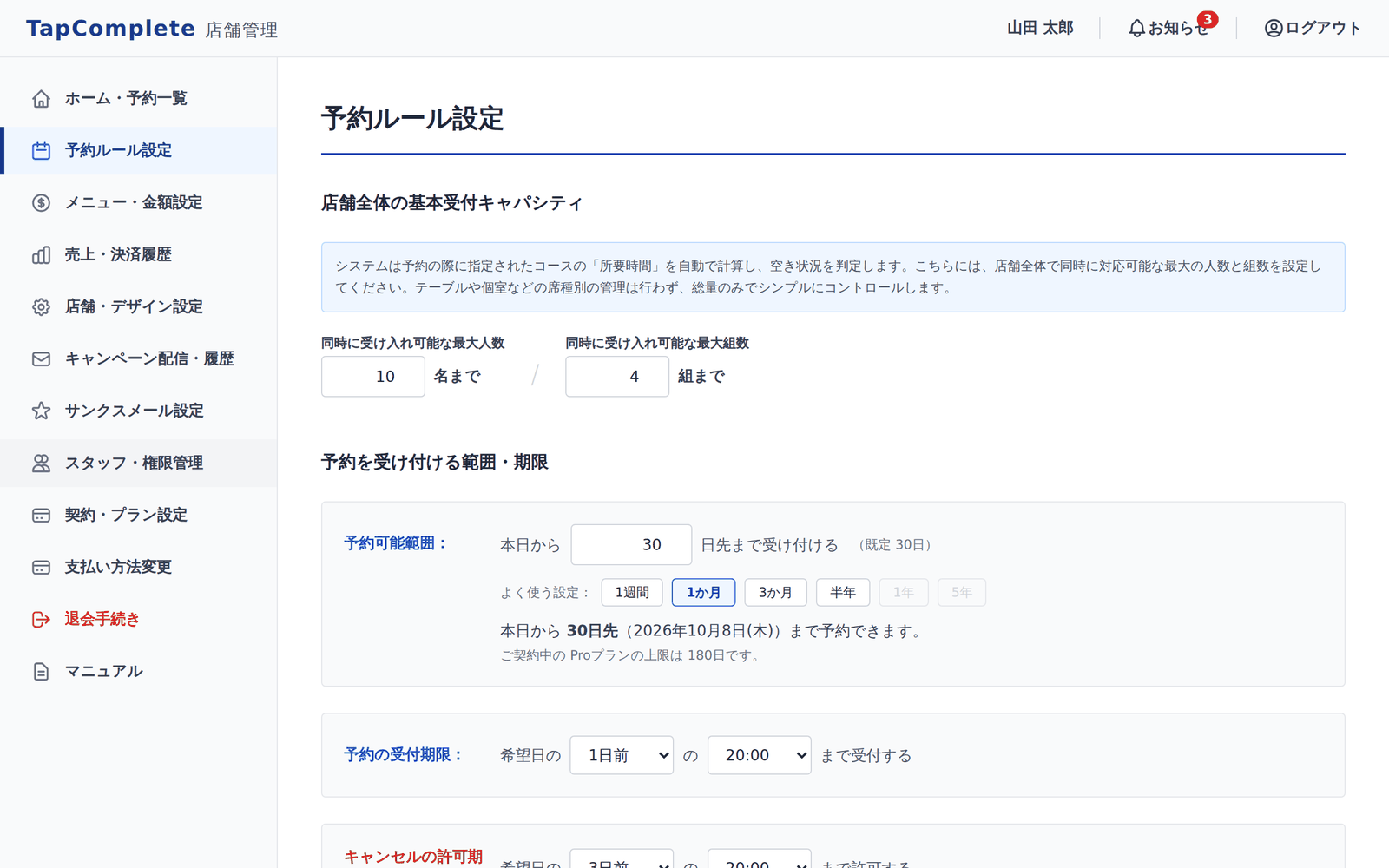Open サンクスメール設定 menu item
The image size is (1389, 868).
[x=139, y=411]
